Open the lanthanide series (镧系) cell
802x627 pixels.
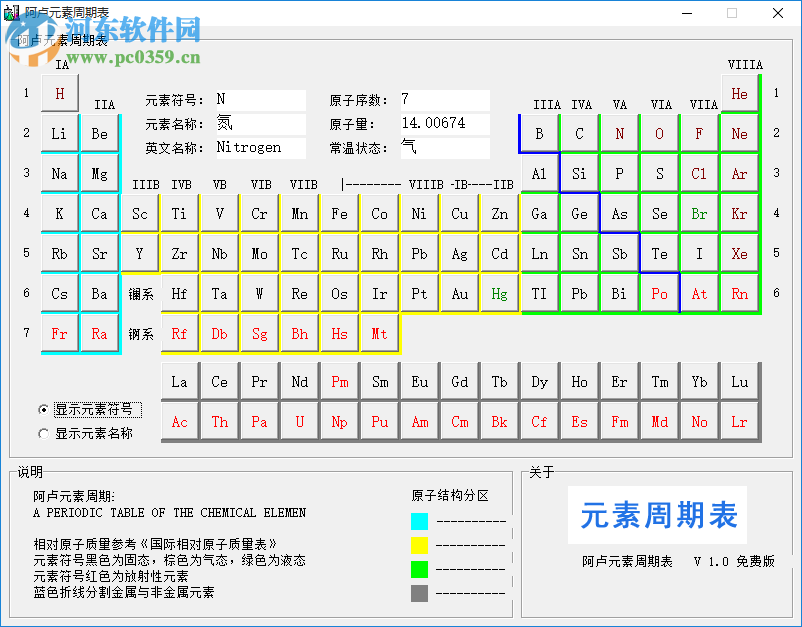pyautogui.click(x=139, y=293)
